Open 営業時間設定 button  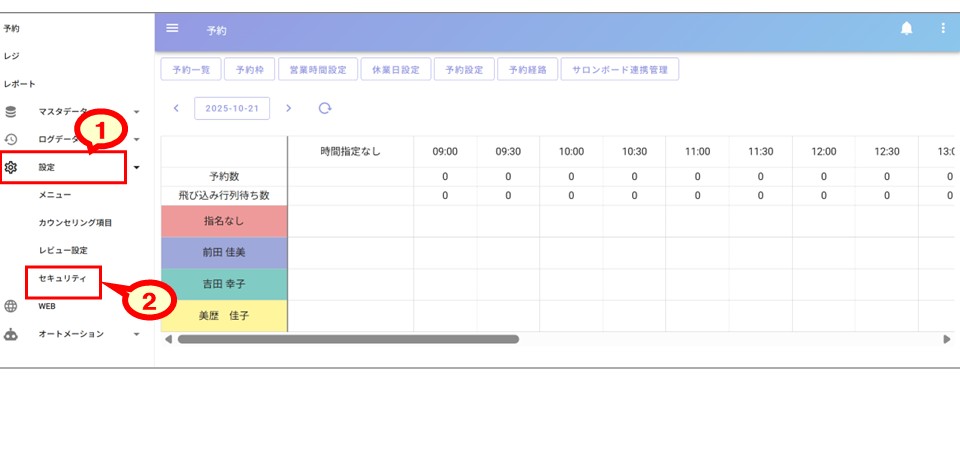[317, 70]
